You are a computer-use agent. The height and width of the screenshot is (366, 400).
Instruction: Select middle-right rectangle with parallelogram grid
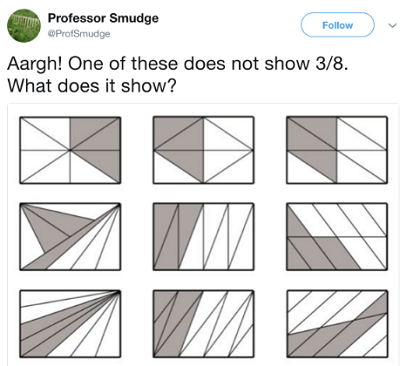337,236
